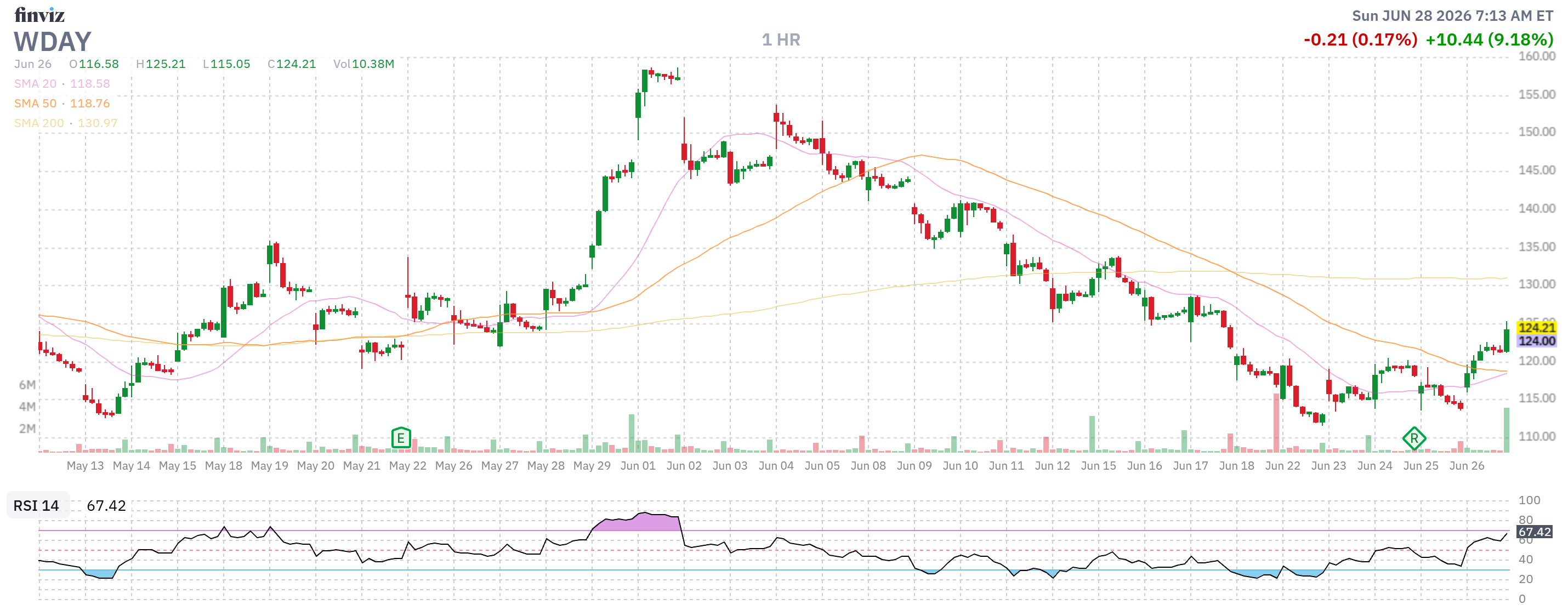Click the May 15 date axis label
This screenshot has width=1568, height=616.
pyautogui.click(x=177, y=466)
